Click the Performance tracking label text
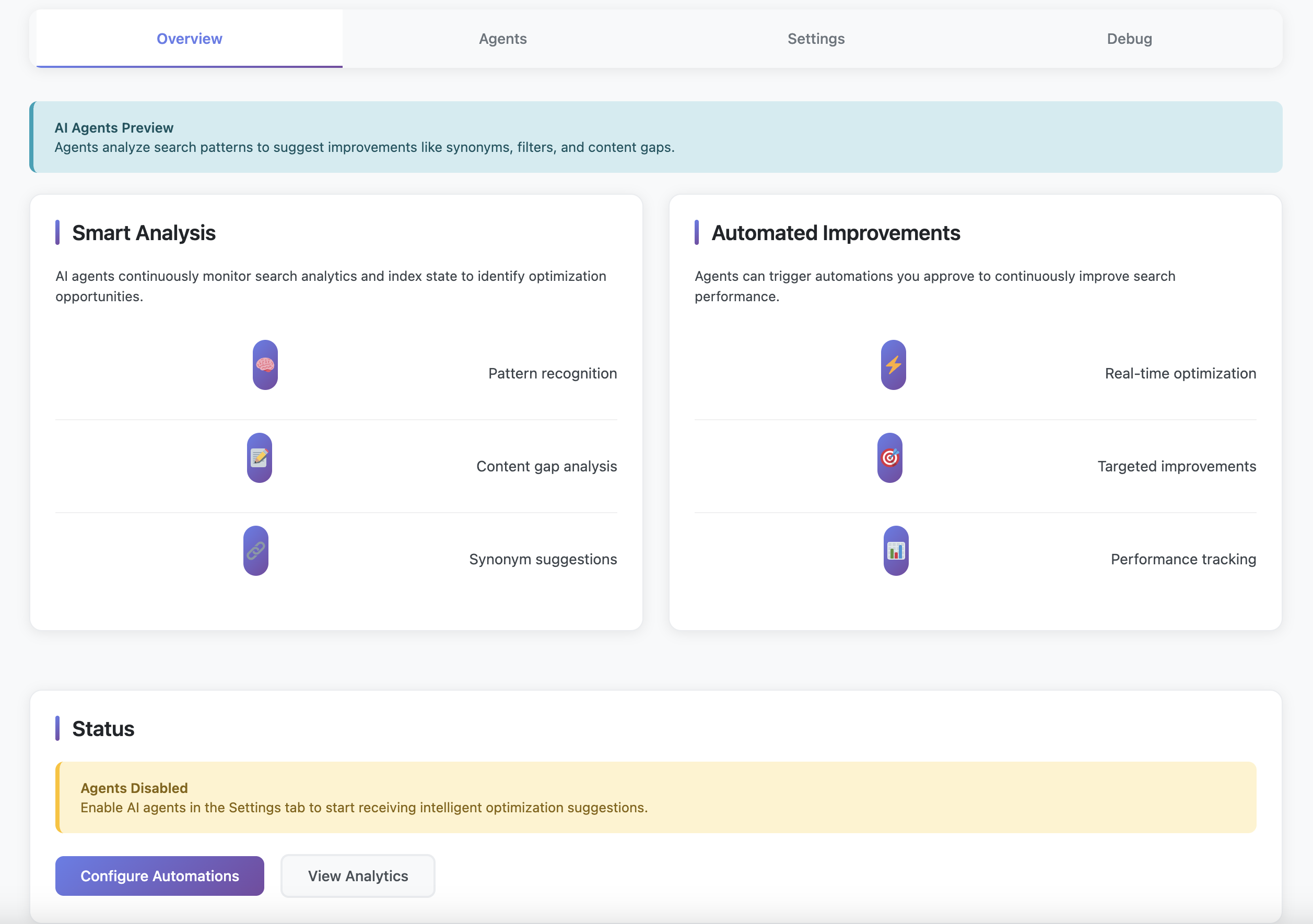 pos(1182,559)
